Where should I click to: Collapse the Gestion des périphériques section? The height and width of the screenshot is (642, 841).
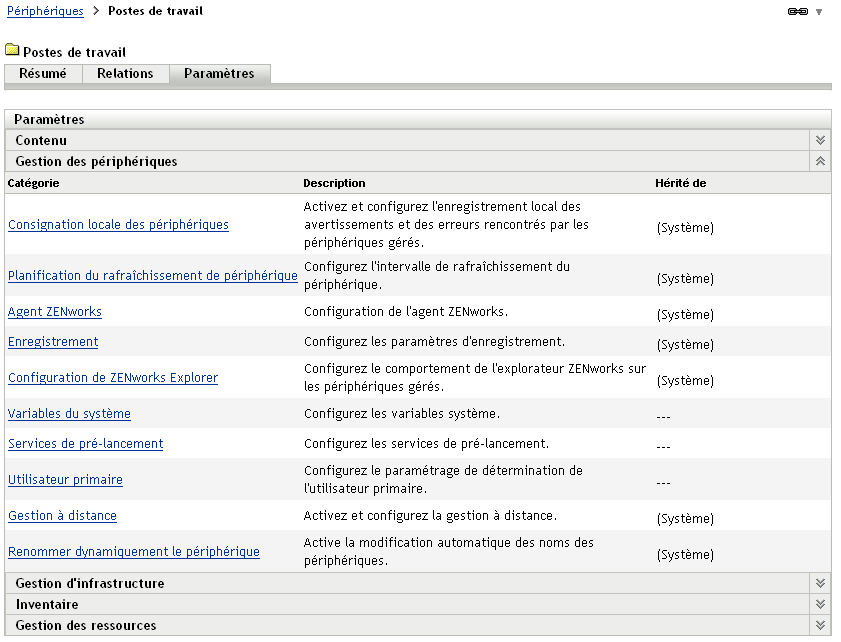[x=819, y=160]
